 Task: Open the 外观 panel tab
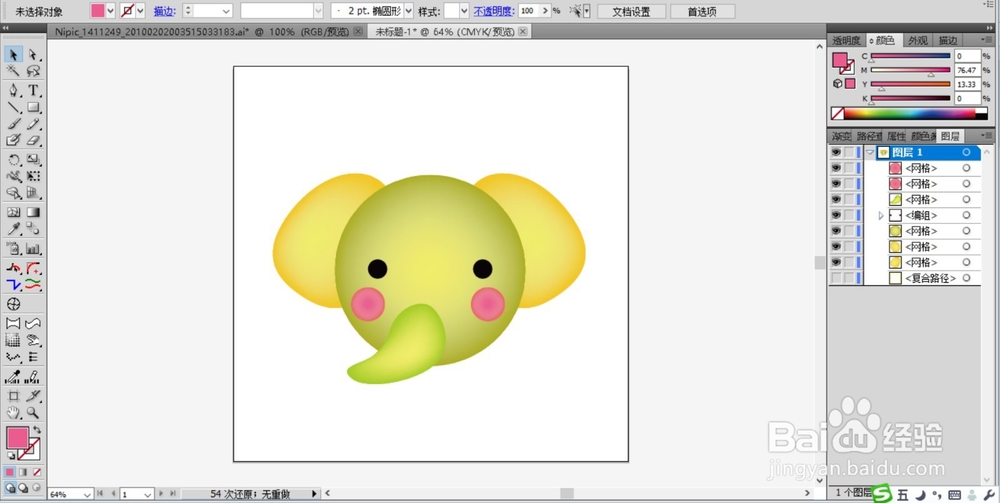(918, 40)
